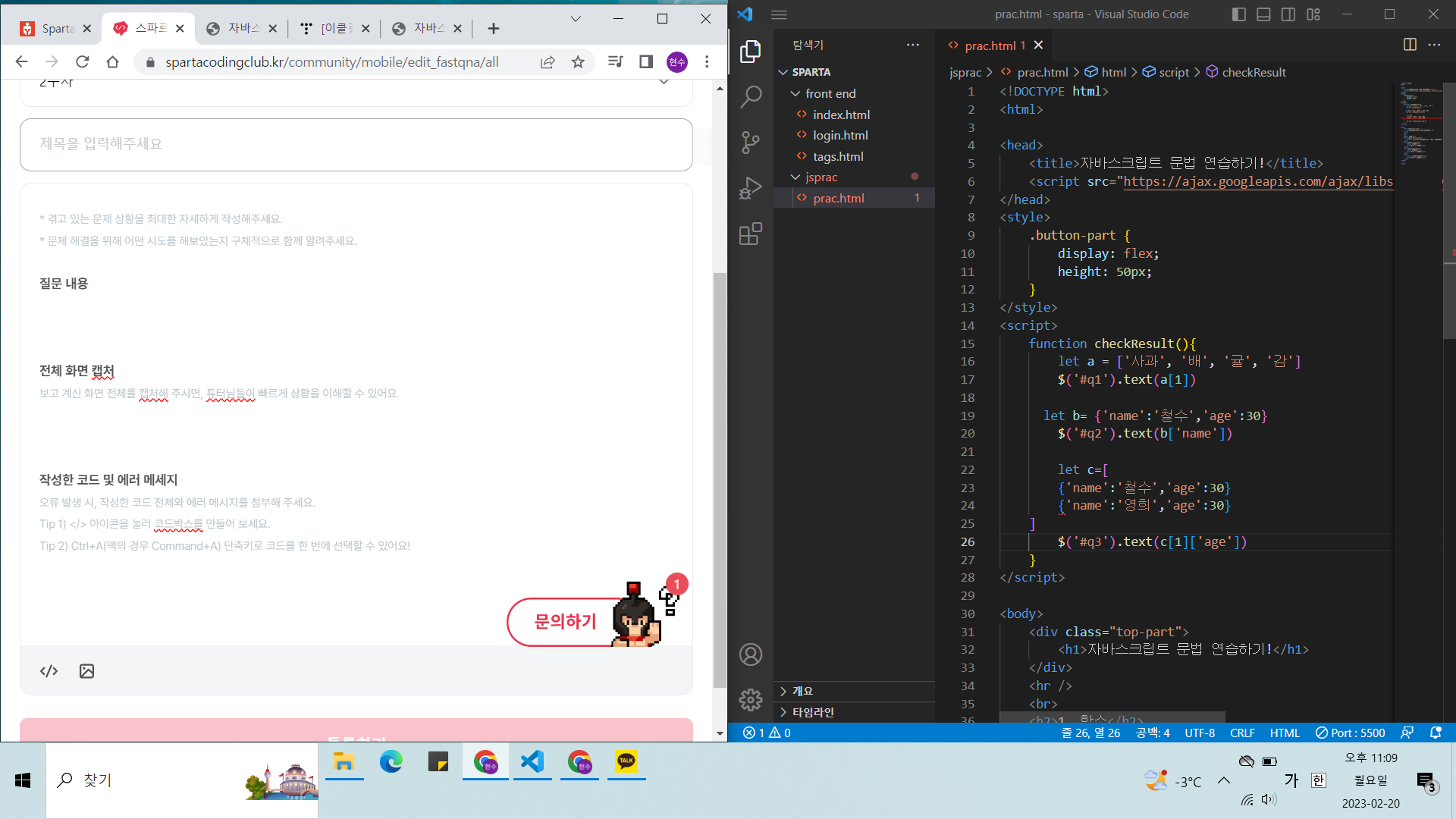
Task: Open editor More Actions menu
Action: pos(1434,45)
